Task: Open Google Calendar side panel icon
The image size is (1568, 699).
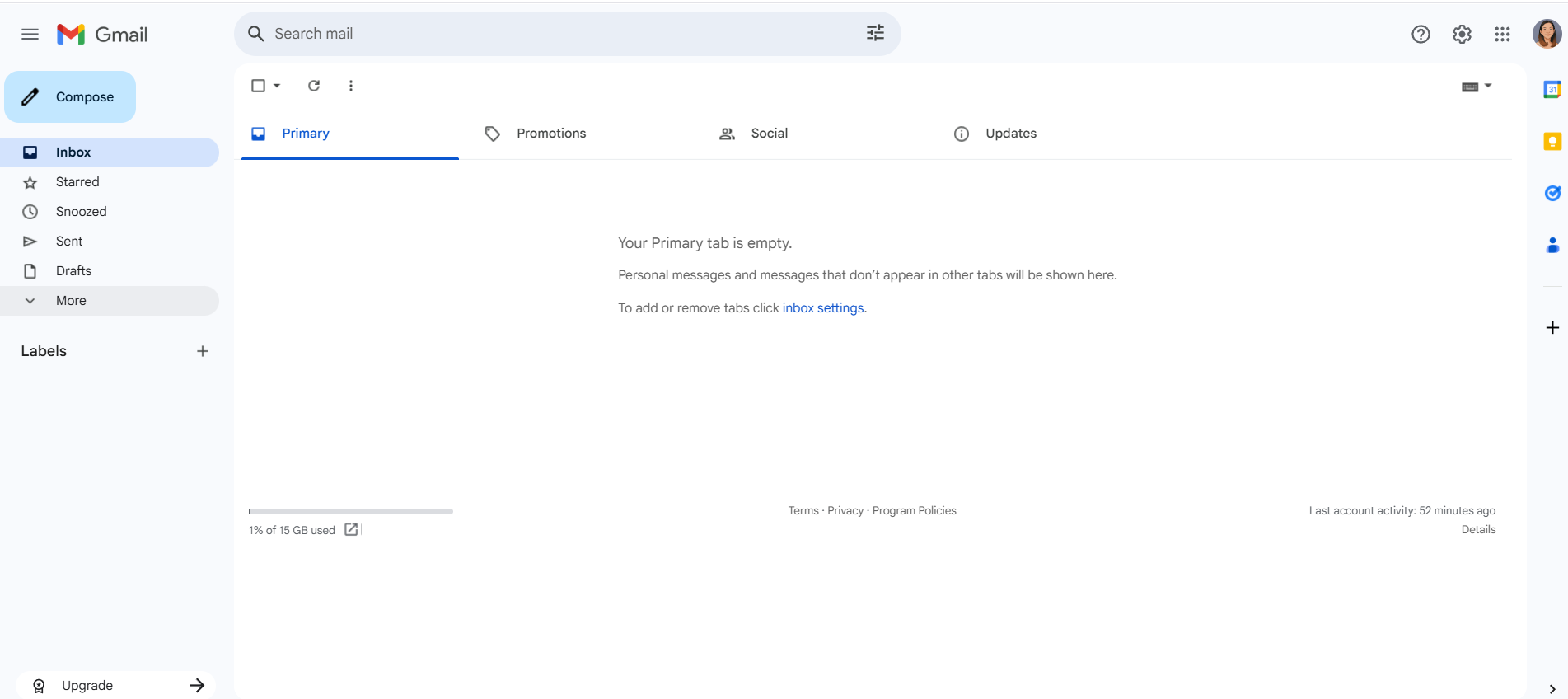Action: (1552, 90)
